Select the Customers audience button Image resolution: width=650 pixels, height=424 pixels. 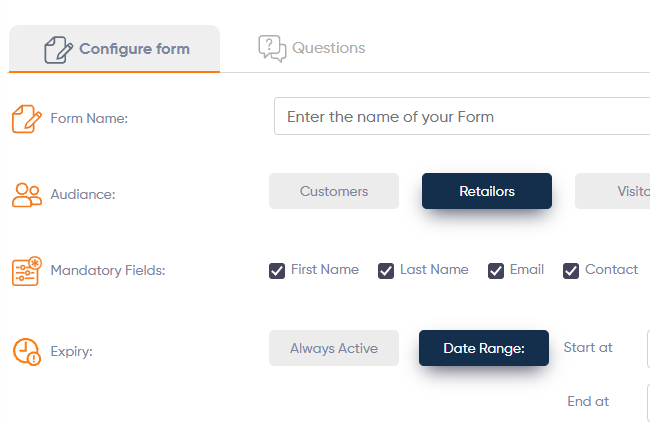pyautogui.click(x=334, y=191)
